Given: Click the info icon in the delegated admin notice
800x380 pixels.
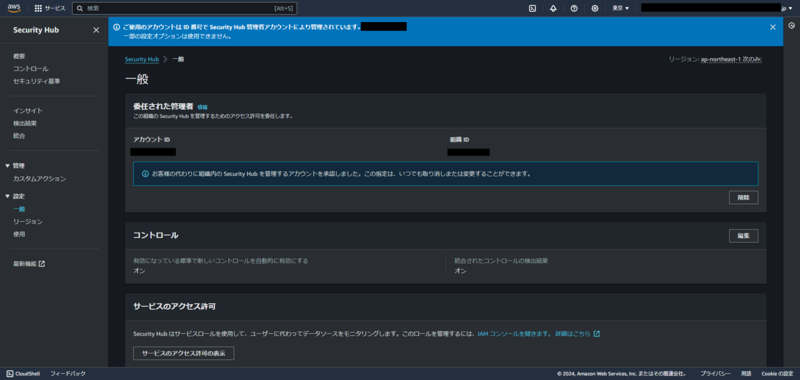Looking at the screenshot, I should 145,173.
